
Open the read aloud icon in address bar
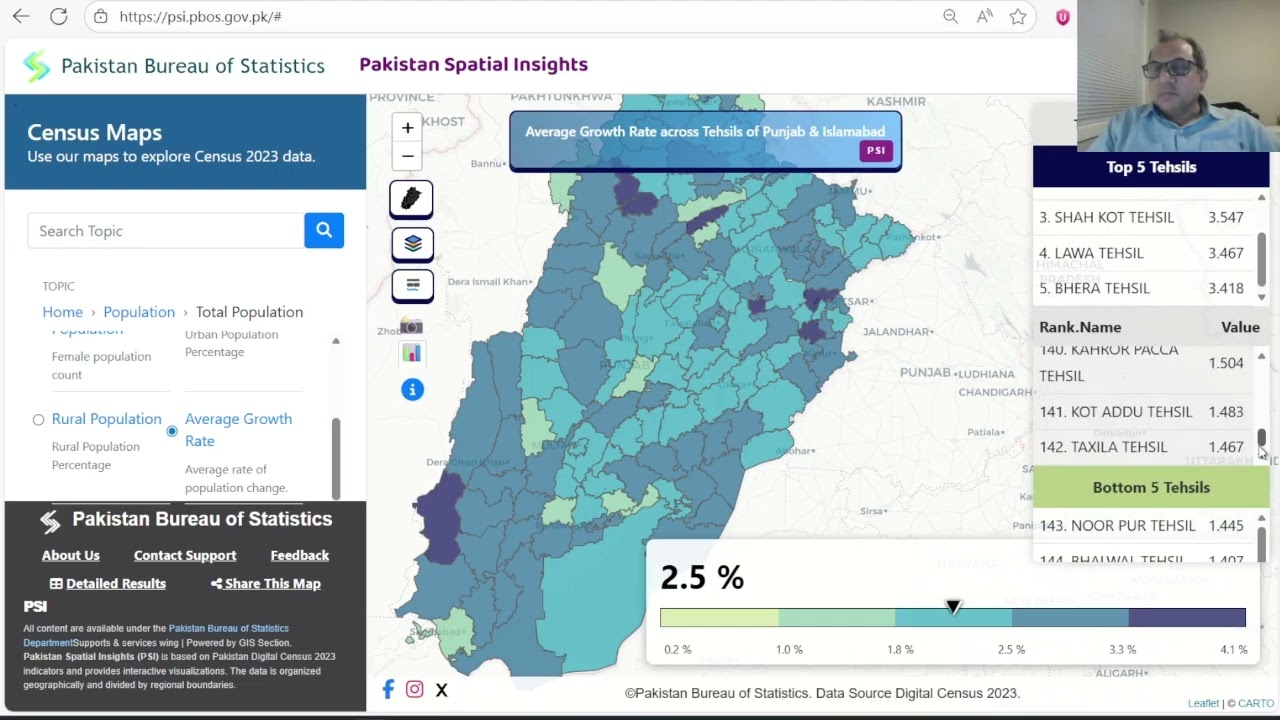coord(985,17)
